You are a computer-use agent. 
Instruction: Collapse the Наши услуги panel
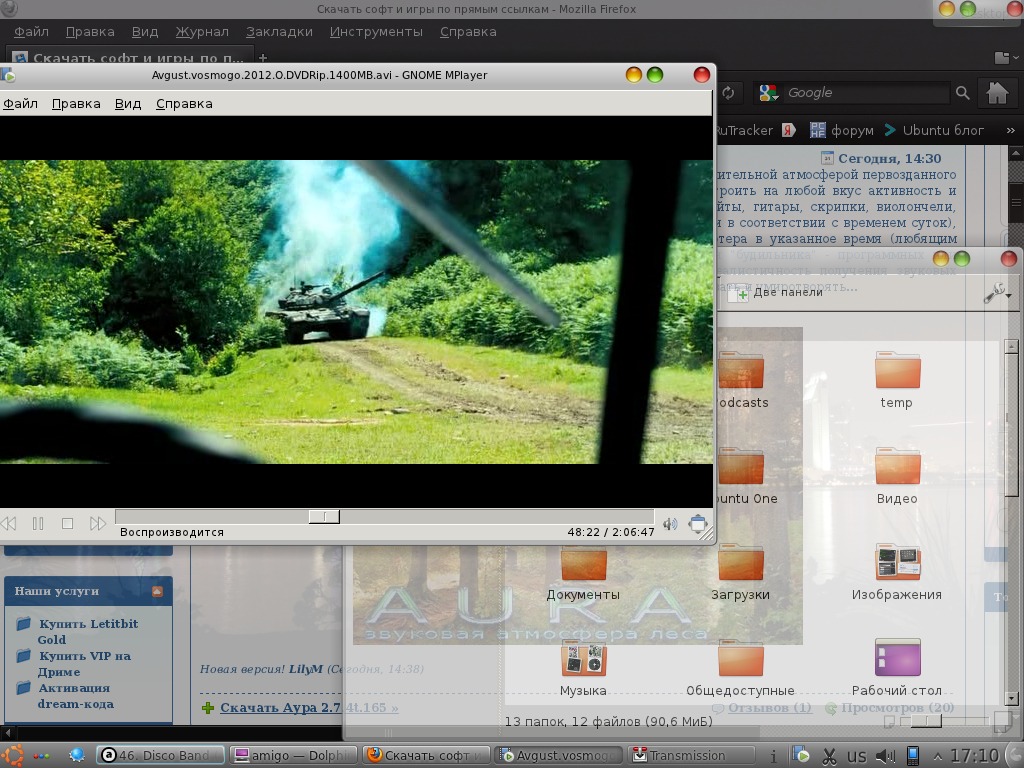pos(157,591)
